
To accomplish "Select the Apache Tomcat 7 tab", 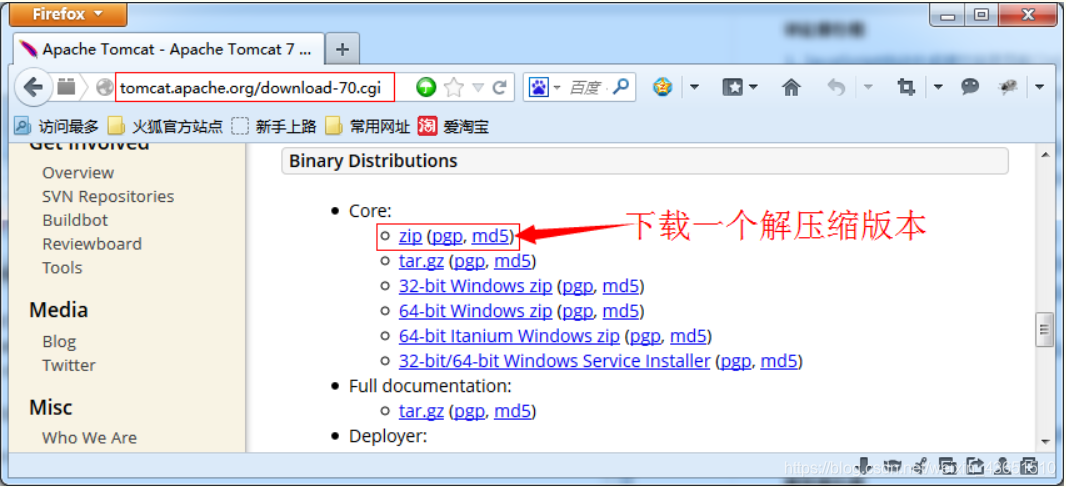I will (x=168, y=49).
